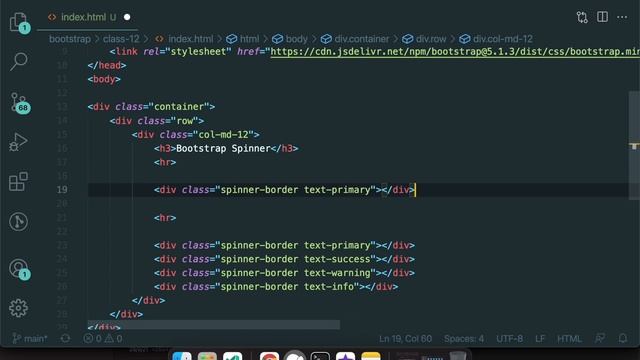640x360 pixels.
Task: Click bootstrap in the breadcrumb
Action: click(70, 39)
